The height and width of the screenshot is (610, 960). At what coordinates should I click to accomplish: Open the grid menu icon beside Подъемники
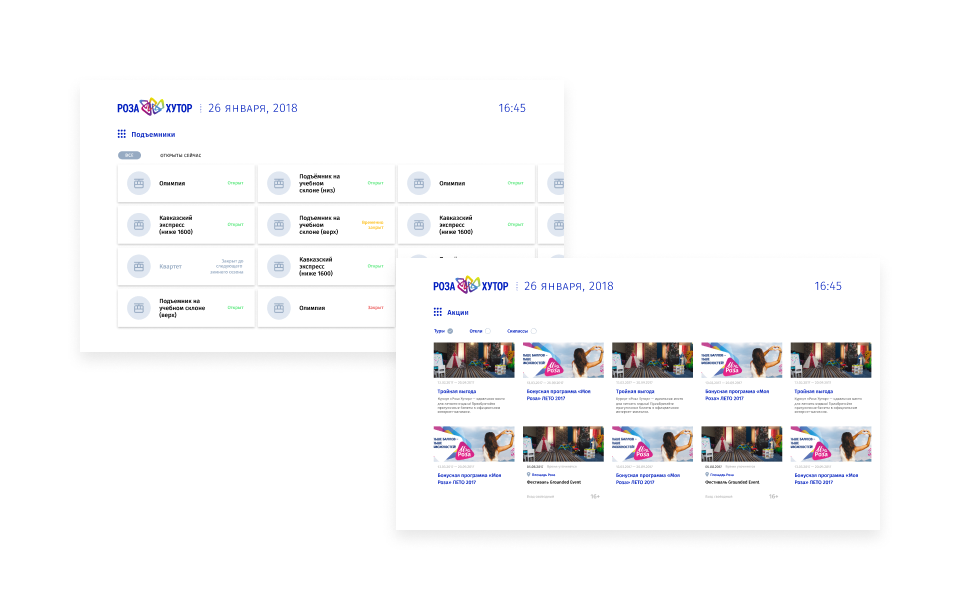(121, 134)
